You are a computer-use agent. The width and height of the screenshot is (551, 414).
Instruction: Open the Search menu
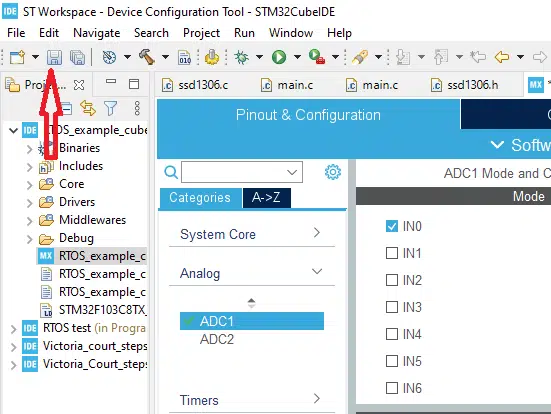[151, 33]
